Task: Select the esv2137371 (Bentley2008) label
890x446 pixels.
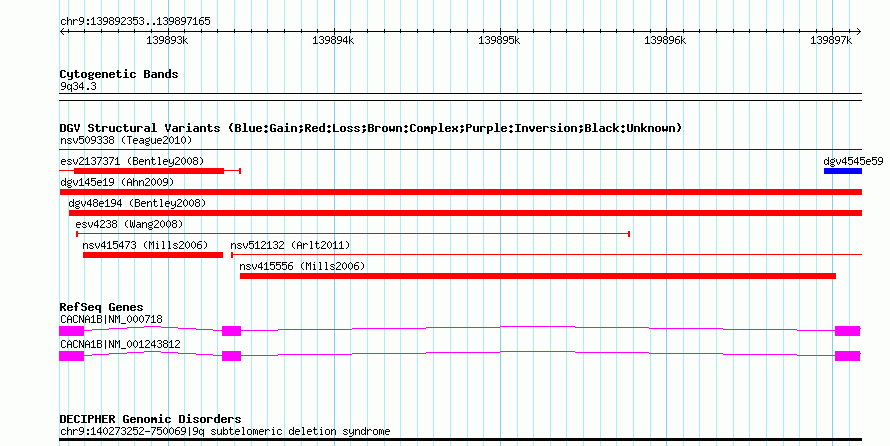Action: [x=132, y=161]
